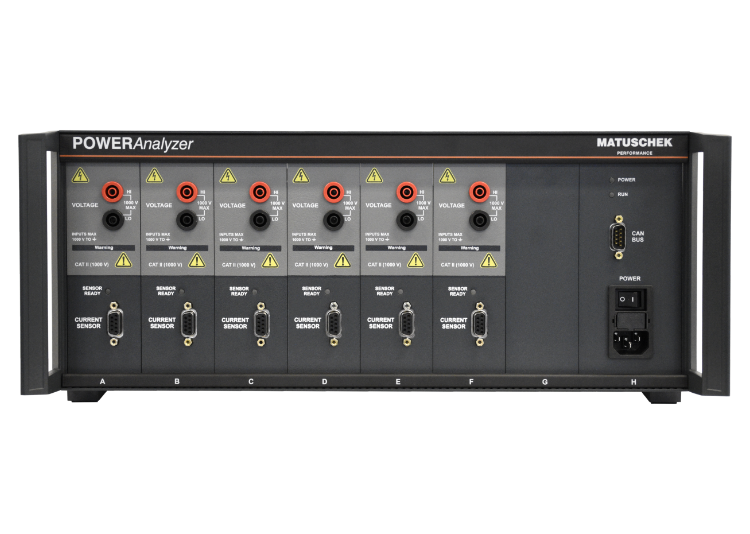The width and height of the screenshot is (750, 534).
Task: Click the RUN indicator LED in slot H
Action: (612, 195)
